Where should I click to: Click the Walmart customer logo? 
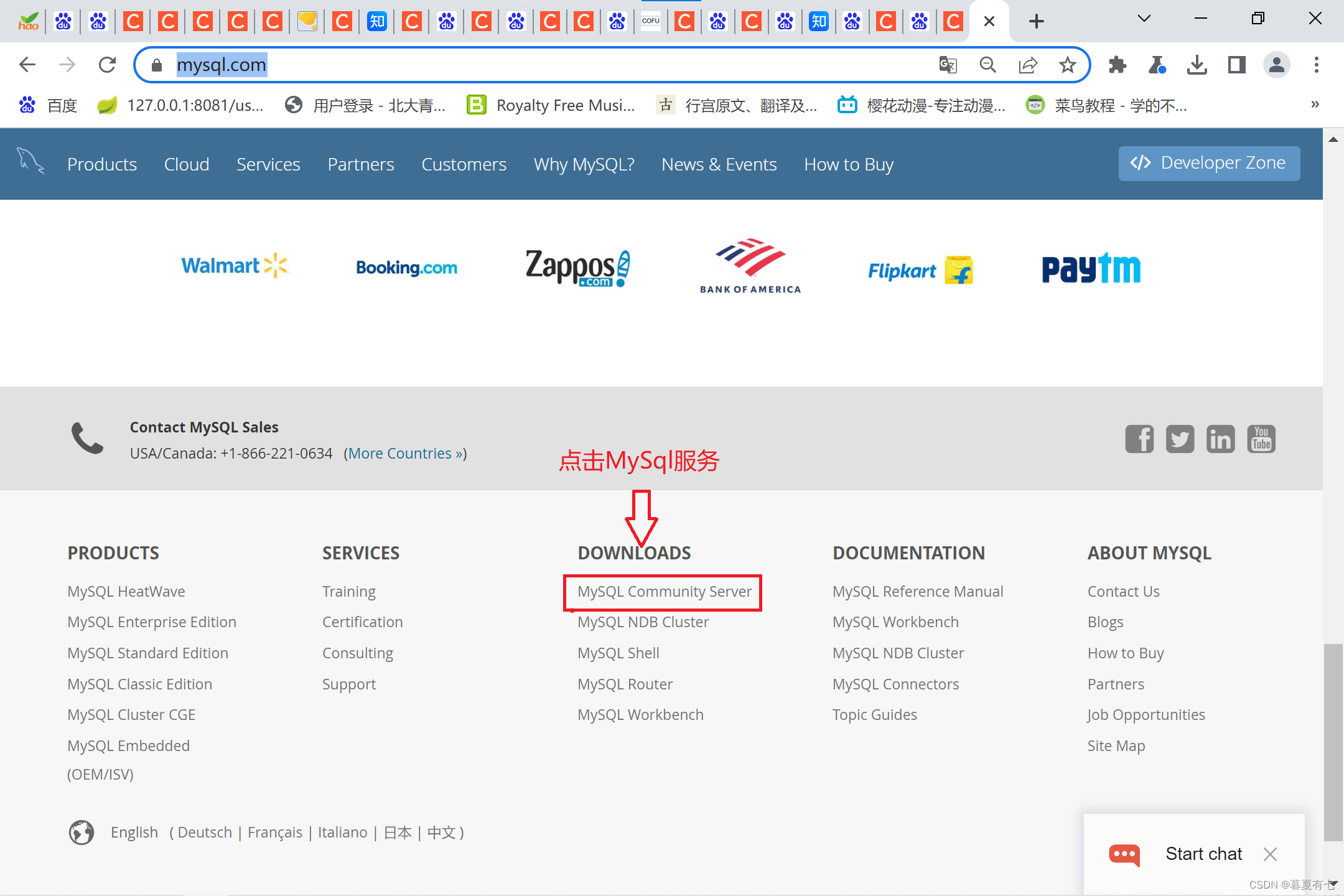(235, 266)
